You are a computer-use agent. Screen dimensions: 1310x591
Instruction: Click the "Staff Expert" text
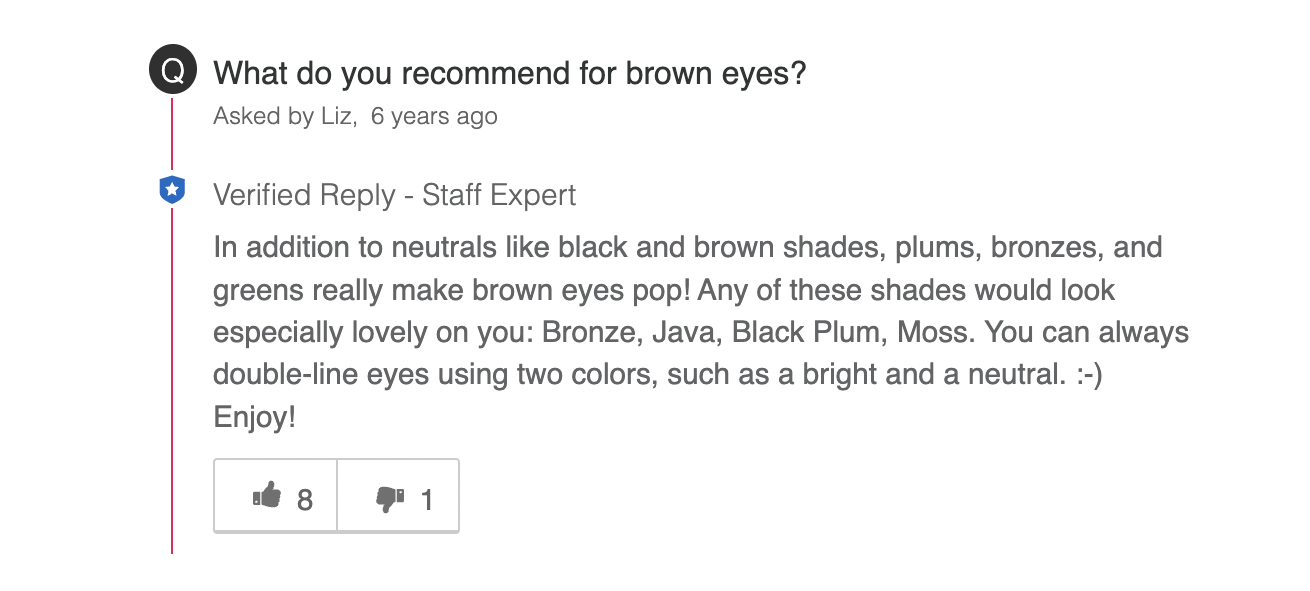499,195
